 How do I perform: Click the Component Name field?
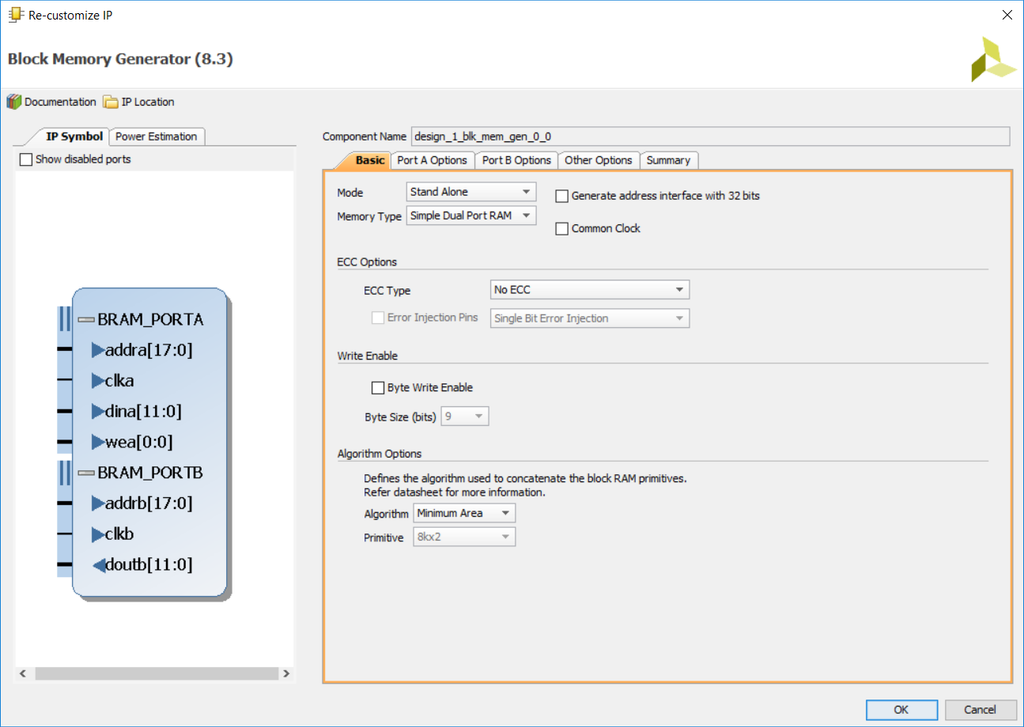pyautogui.click(x=711, y=137)
